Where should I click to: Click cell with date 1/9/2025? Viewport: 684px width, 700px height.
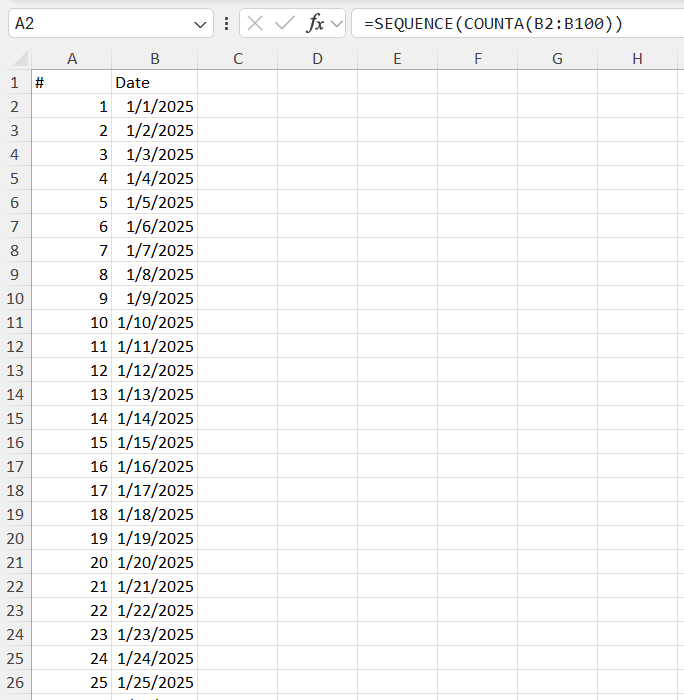click(x=154, y=298)
